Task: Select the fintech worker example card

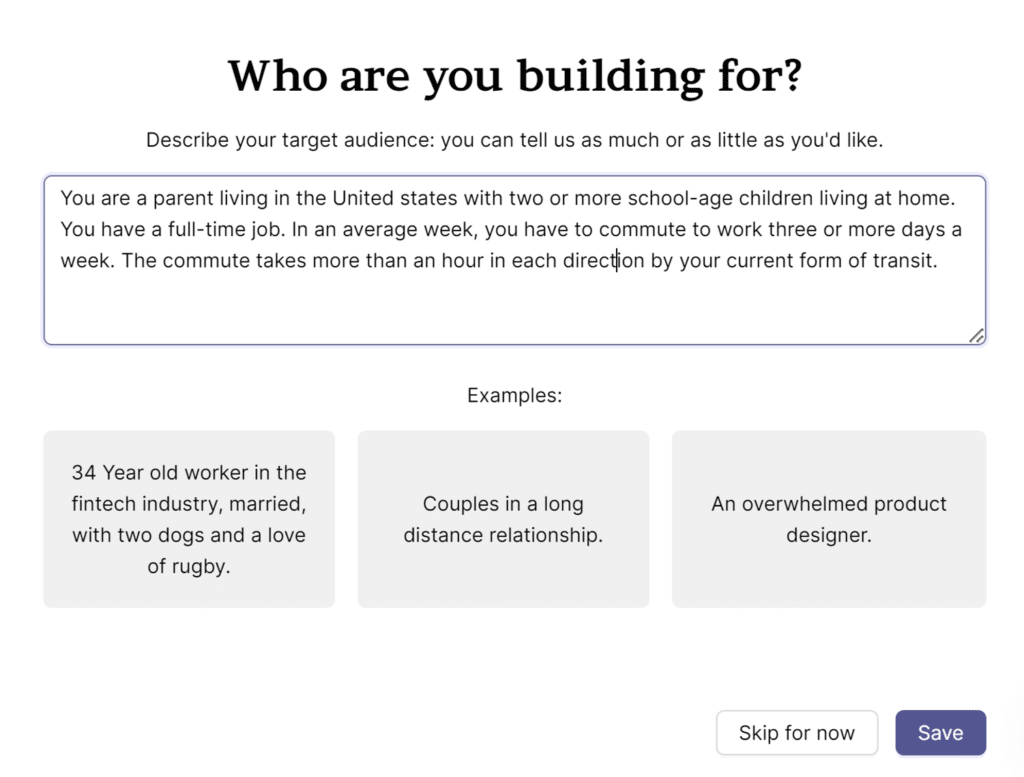Action: point(189,519)
